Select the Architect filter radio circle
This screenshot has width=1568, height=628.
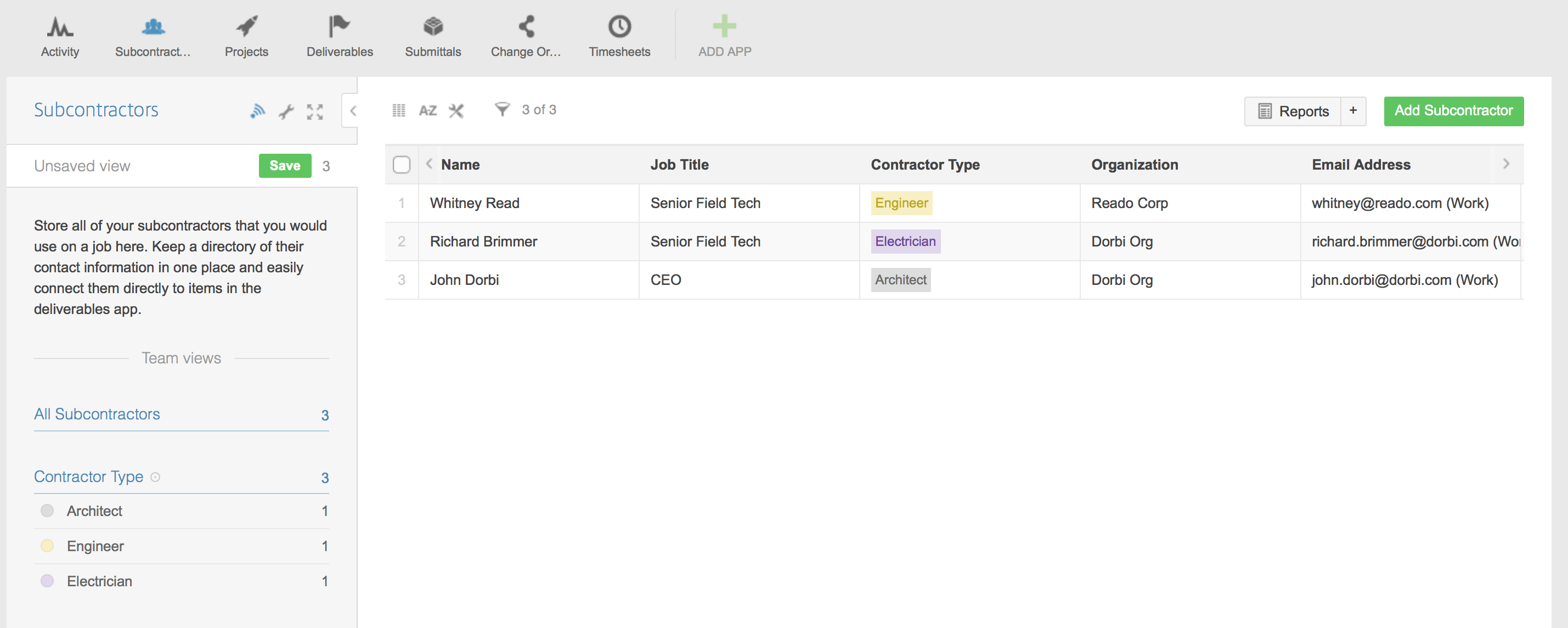pyautogui.click(x=47, y=511)
